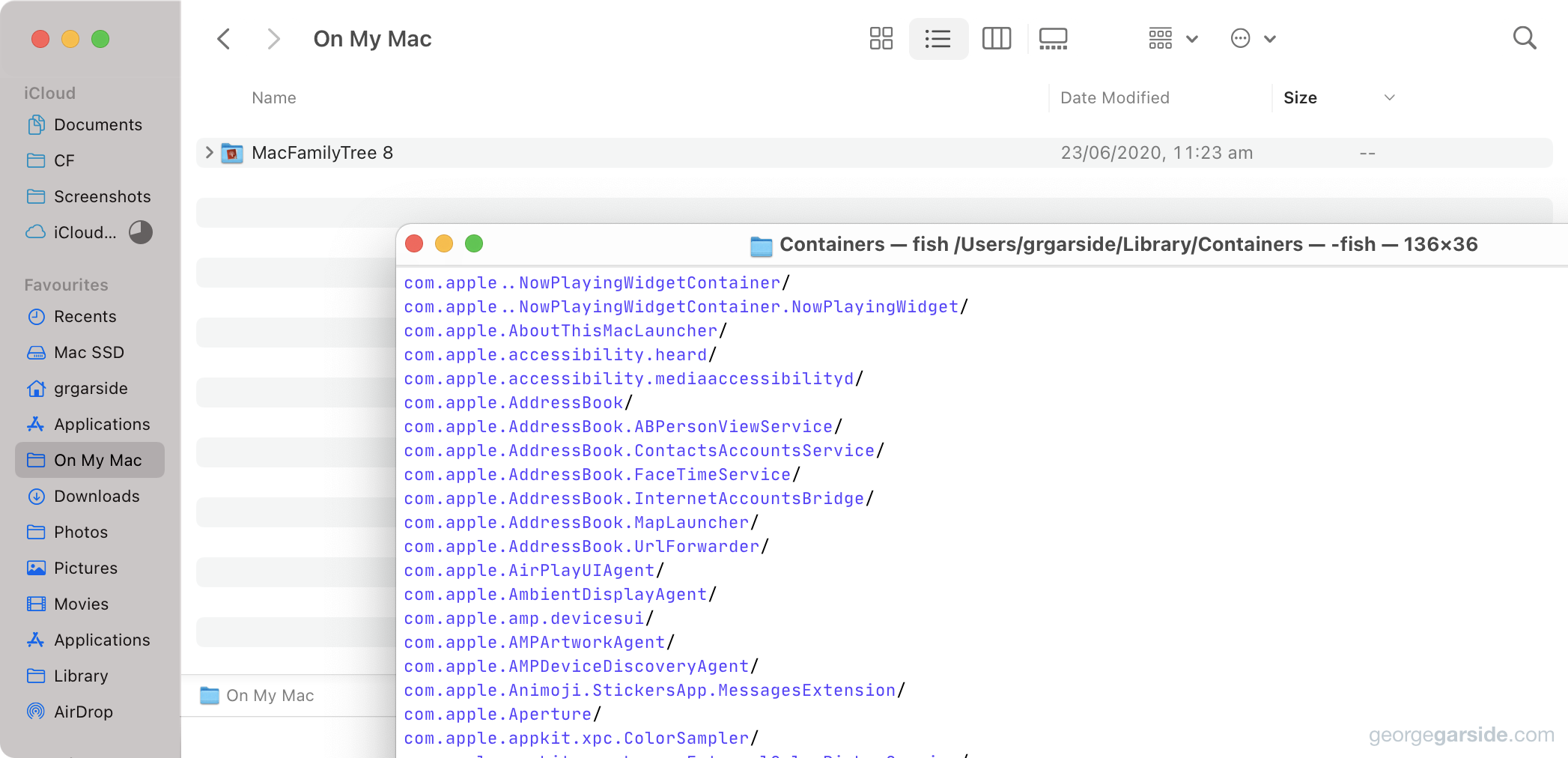Open Screenshots folder in sidebar
This screenshot has width=1568, height=758.
90,196
